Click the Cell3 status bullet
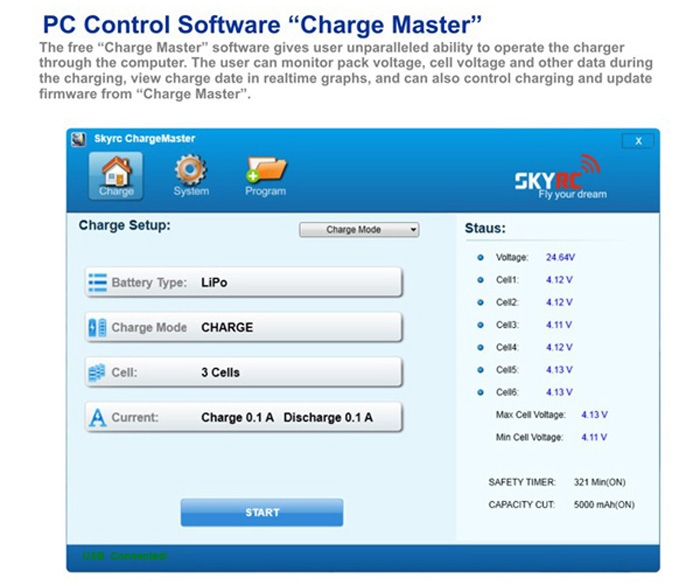Viewport: 700px width, 585px height. [x=480, y=325]
